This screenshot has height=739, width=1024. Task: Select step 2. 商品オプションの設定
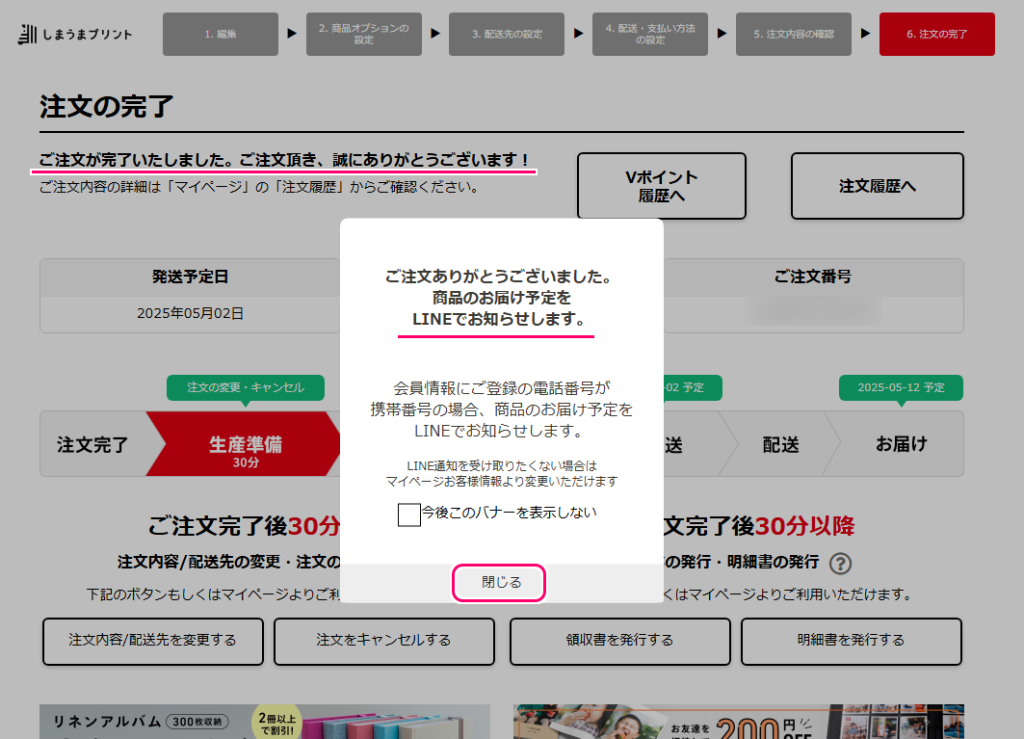click(x=364, y=34)
